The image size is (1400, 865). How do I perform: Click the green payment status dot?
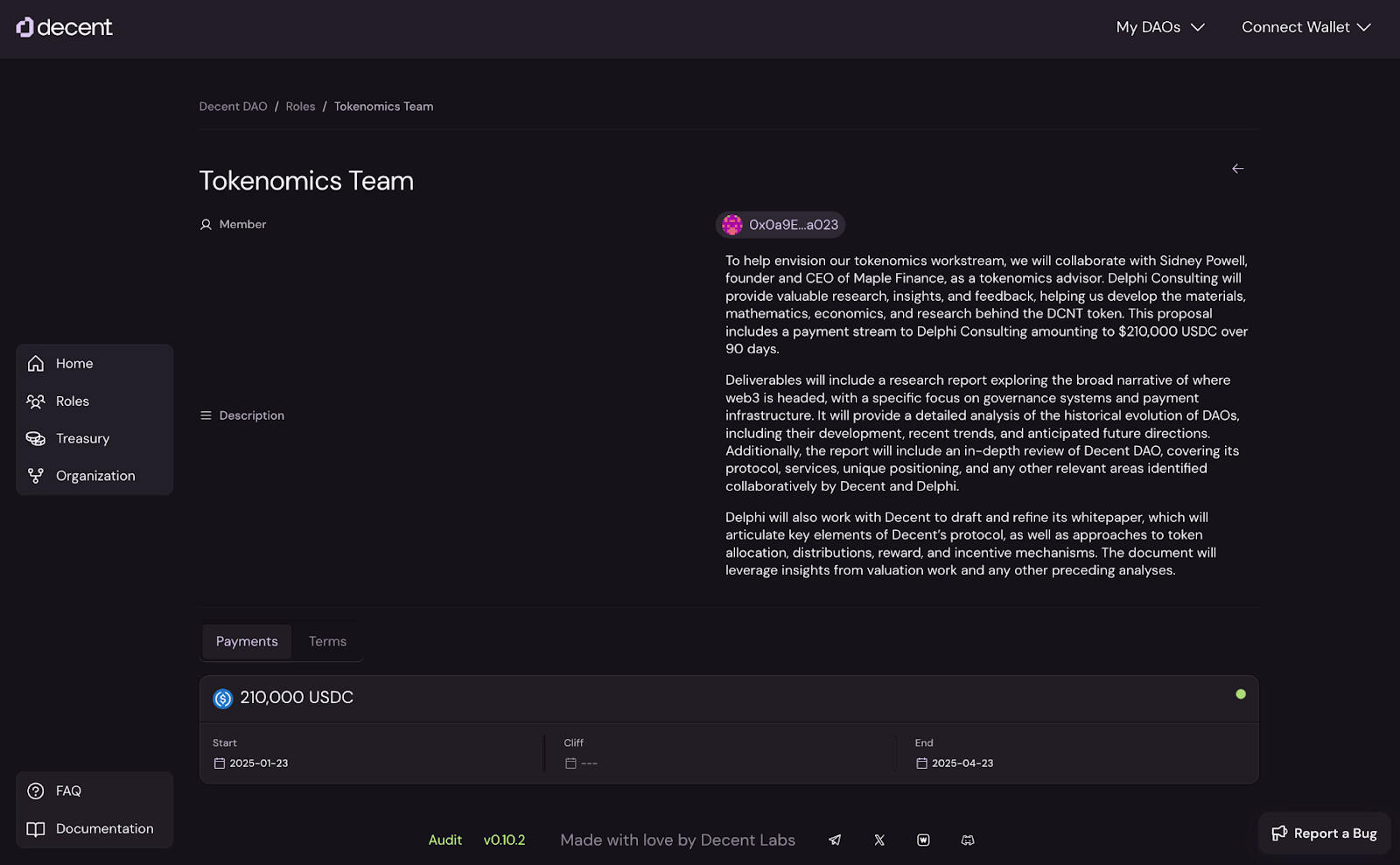1240,694
